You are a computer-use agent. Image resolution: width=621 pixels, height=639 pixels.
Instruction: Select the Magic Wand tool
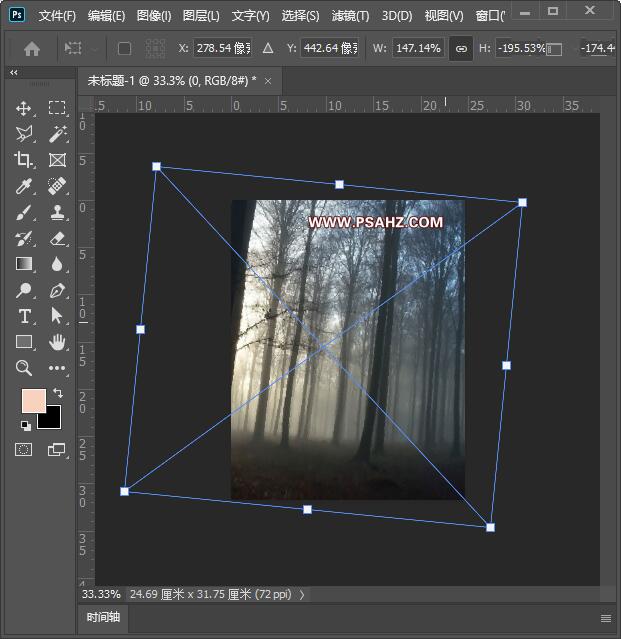[57, 134]
